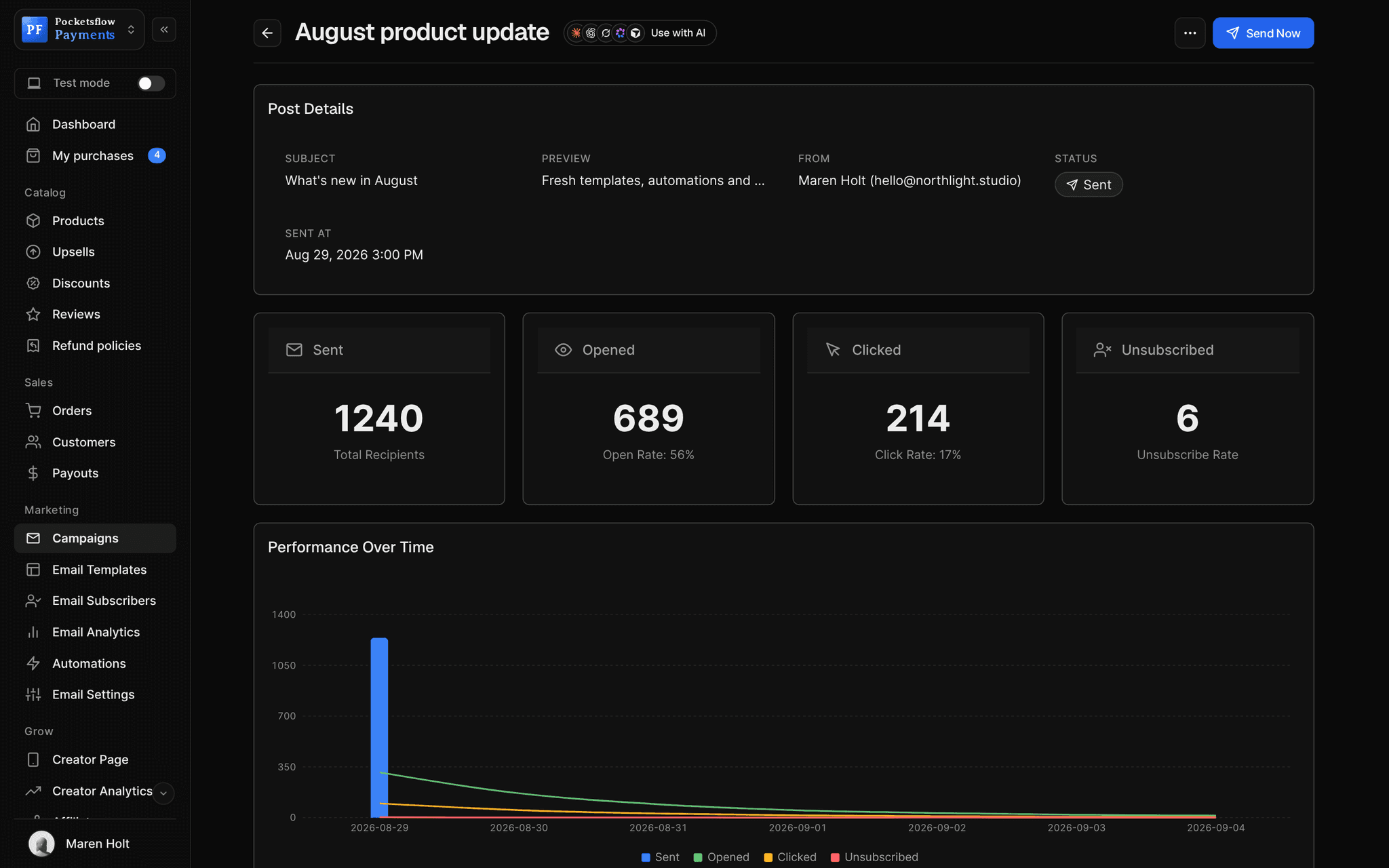1389x868 pixels.
Task: Click the Products box icon
Action: pos(33,220)
